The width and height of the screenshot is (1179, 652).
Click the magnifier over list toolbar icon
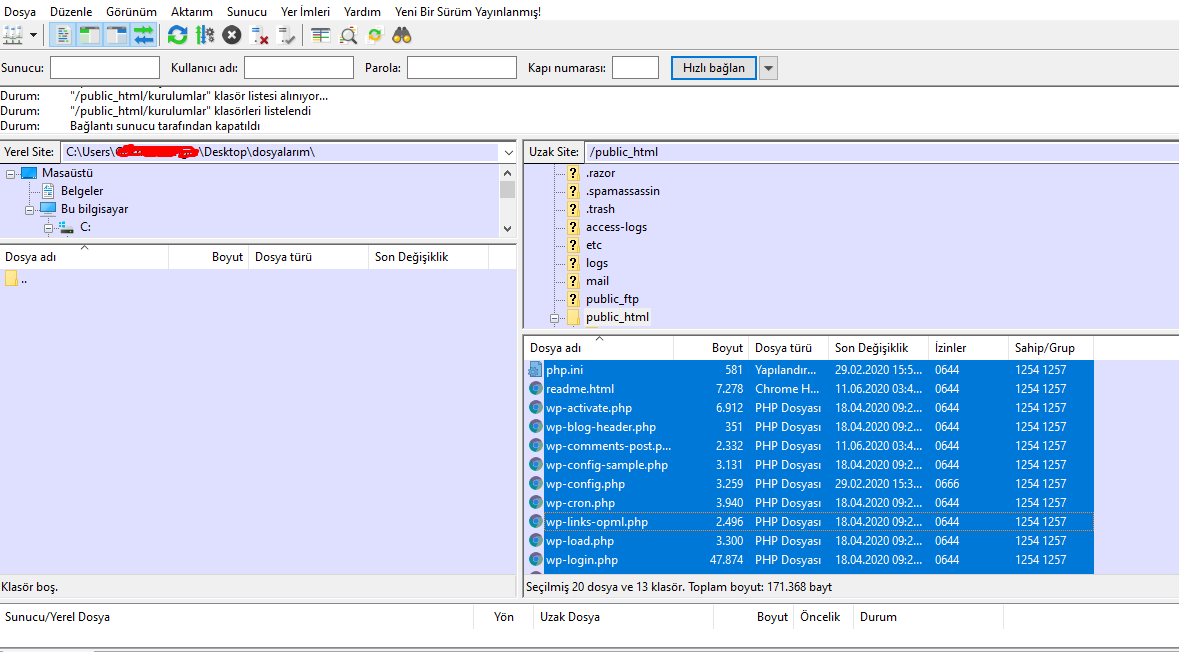point(348,35)
